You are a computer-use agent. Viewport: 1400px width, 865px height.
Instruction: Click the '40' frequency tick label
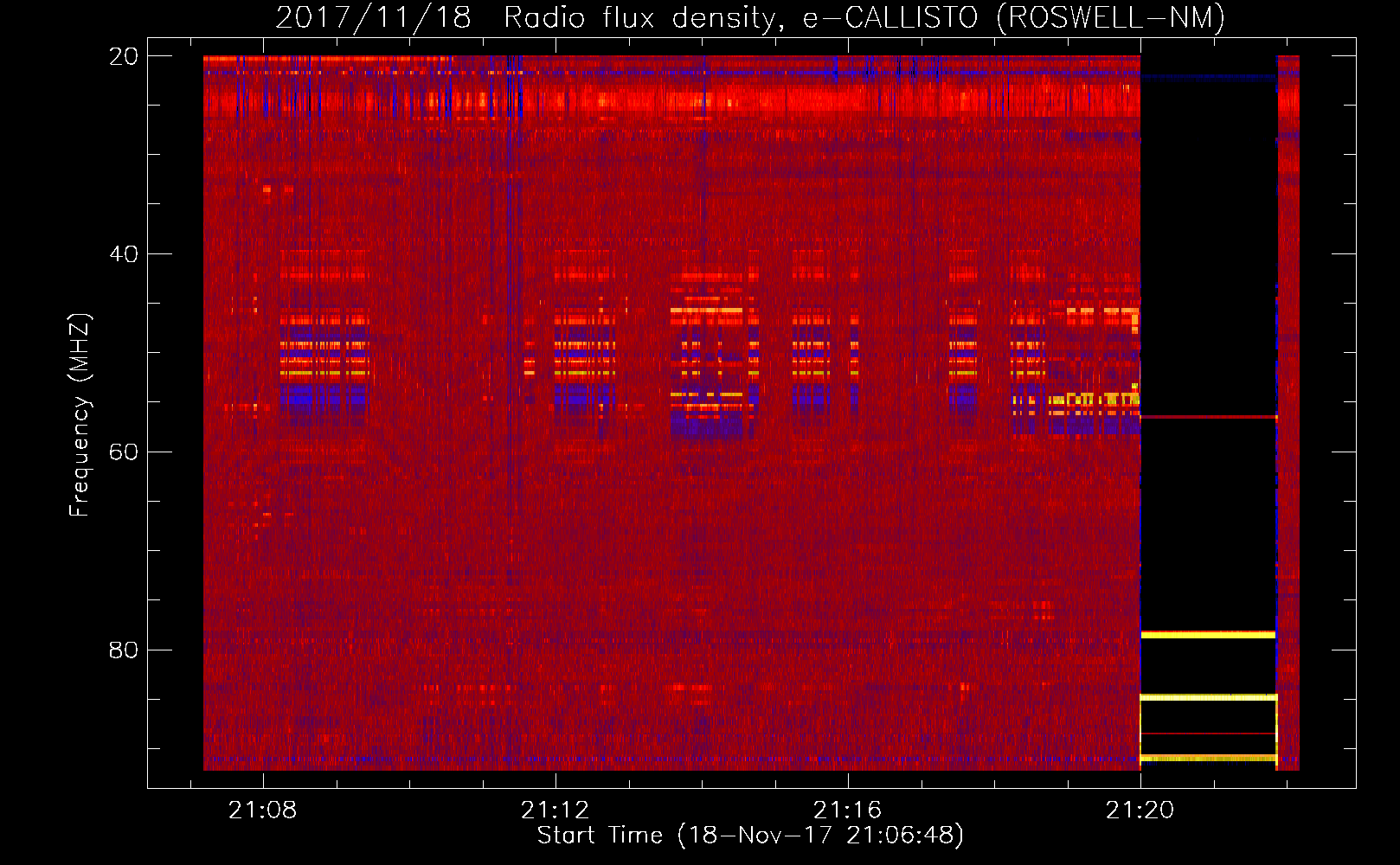click(124, 254)
